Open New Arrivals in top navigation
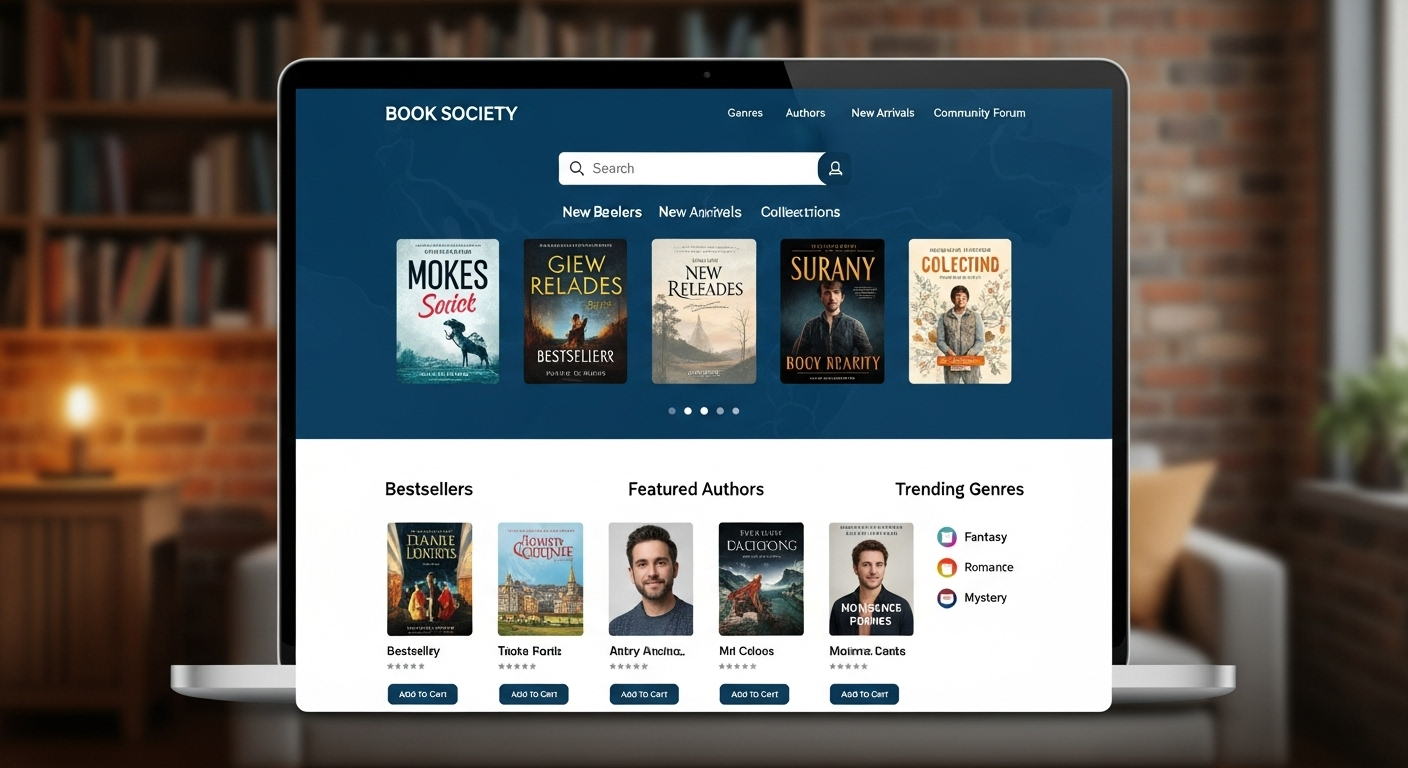 click(x=882, y=113)
